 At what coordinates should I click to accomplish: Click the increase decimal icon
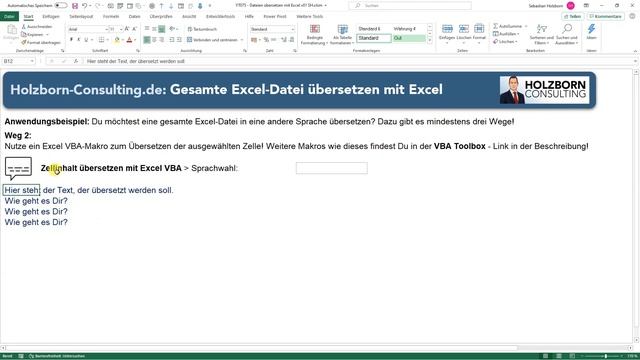[x=284, y=40]
